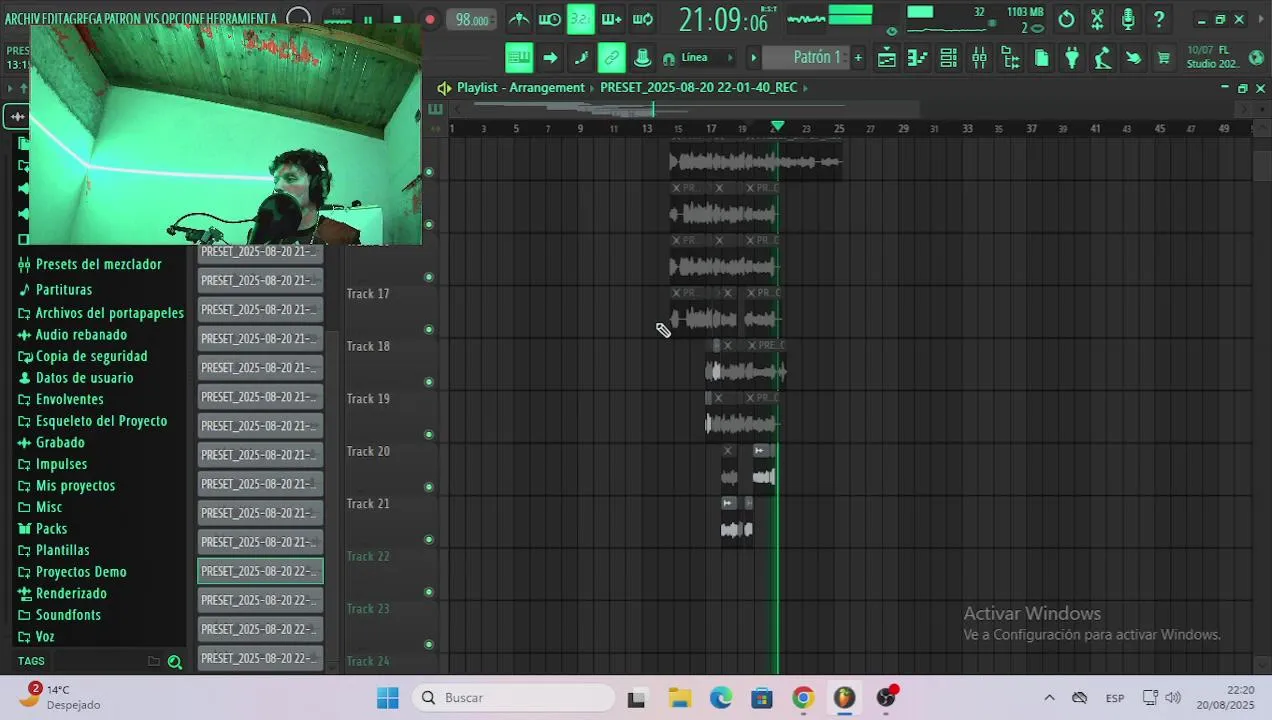Click arrow after PRESET_2025-08-20 22-01-40_REC title
Viewport: 1272px width, 720px height.
805,88
